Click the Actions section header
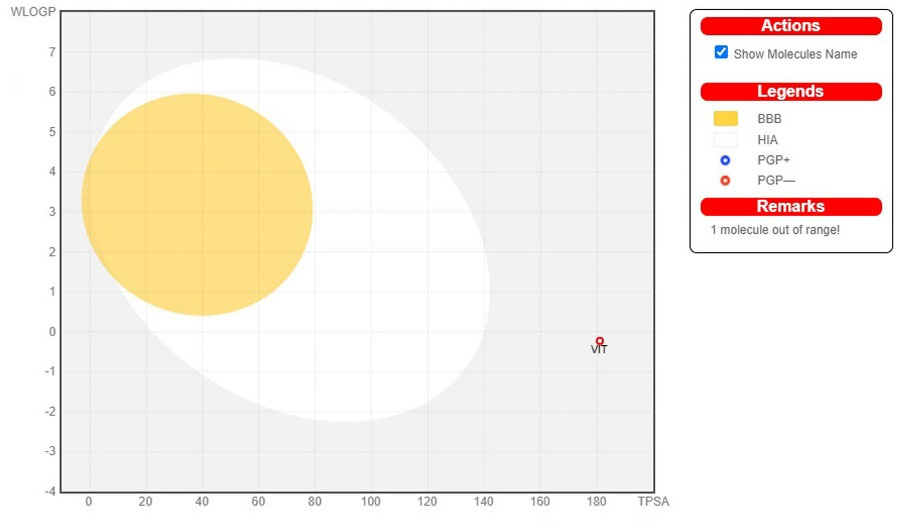This screenshot has width=906, height=531. (x=790, y=26)
